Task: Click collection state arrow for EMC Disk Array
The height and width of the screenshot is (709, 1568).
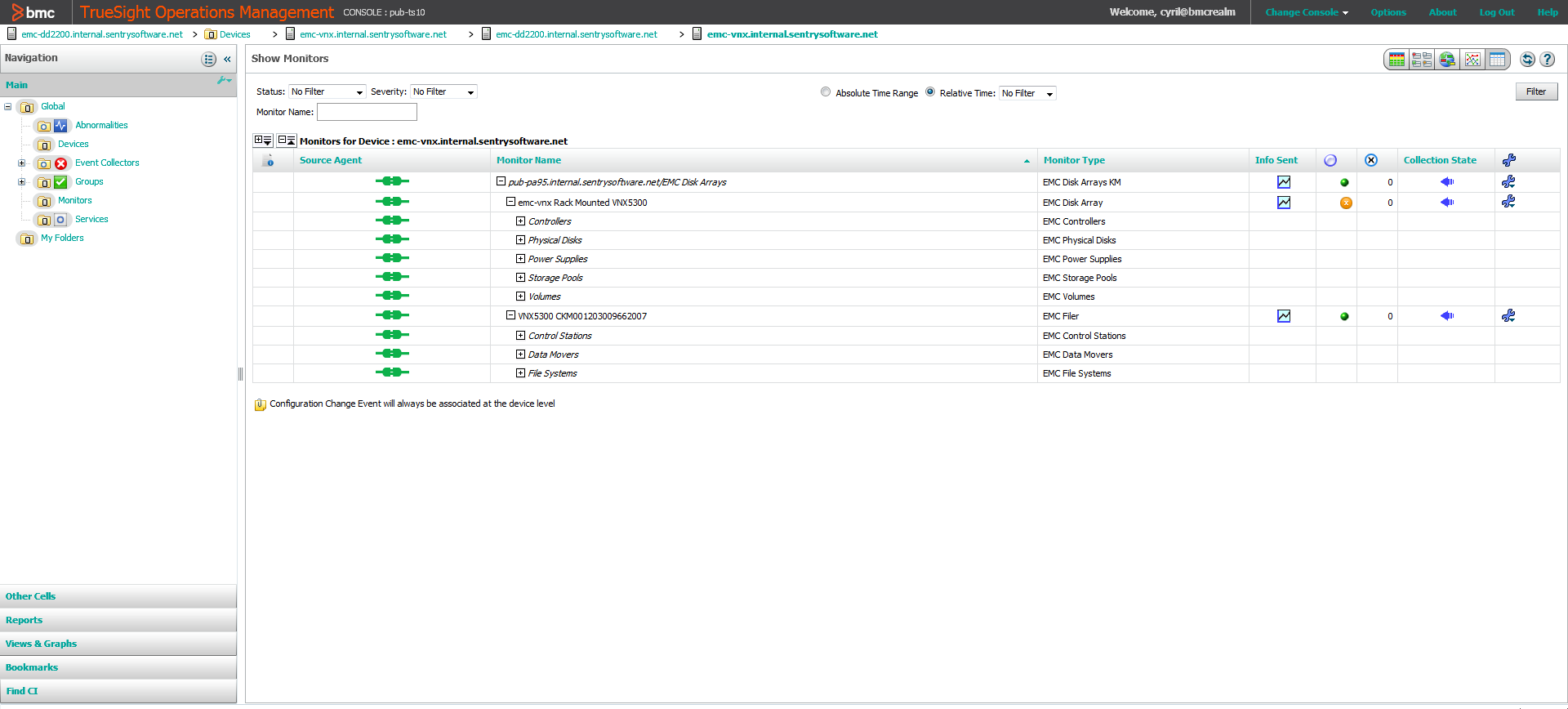Action: (1446, 203)
